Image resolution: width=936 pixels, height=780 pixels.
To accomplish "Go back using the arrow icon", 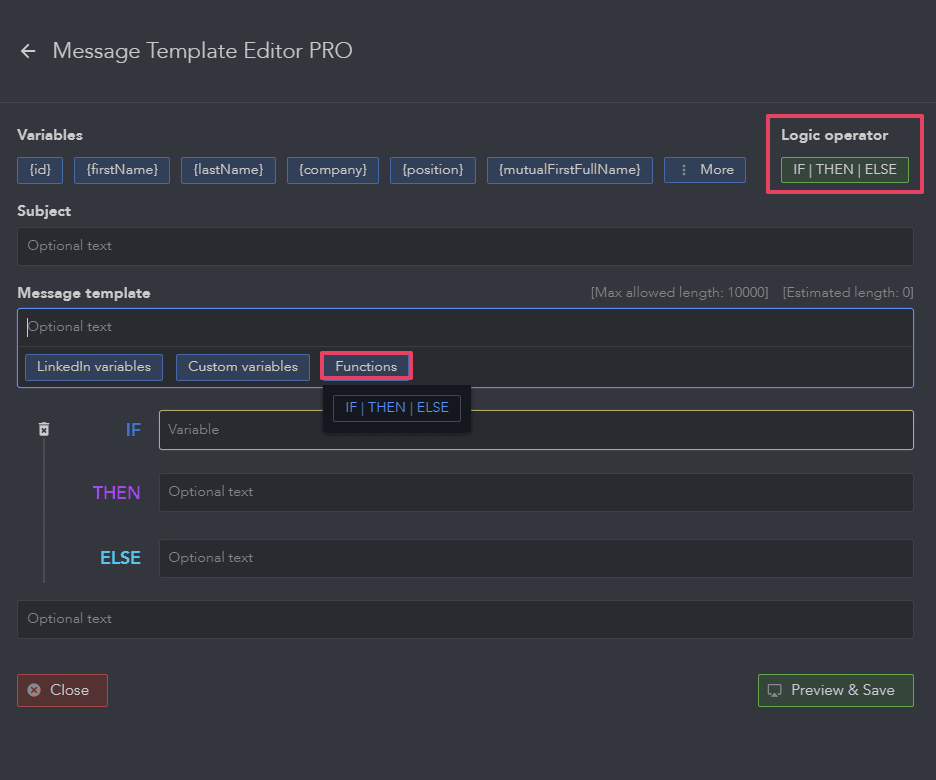I will point(28,51).
